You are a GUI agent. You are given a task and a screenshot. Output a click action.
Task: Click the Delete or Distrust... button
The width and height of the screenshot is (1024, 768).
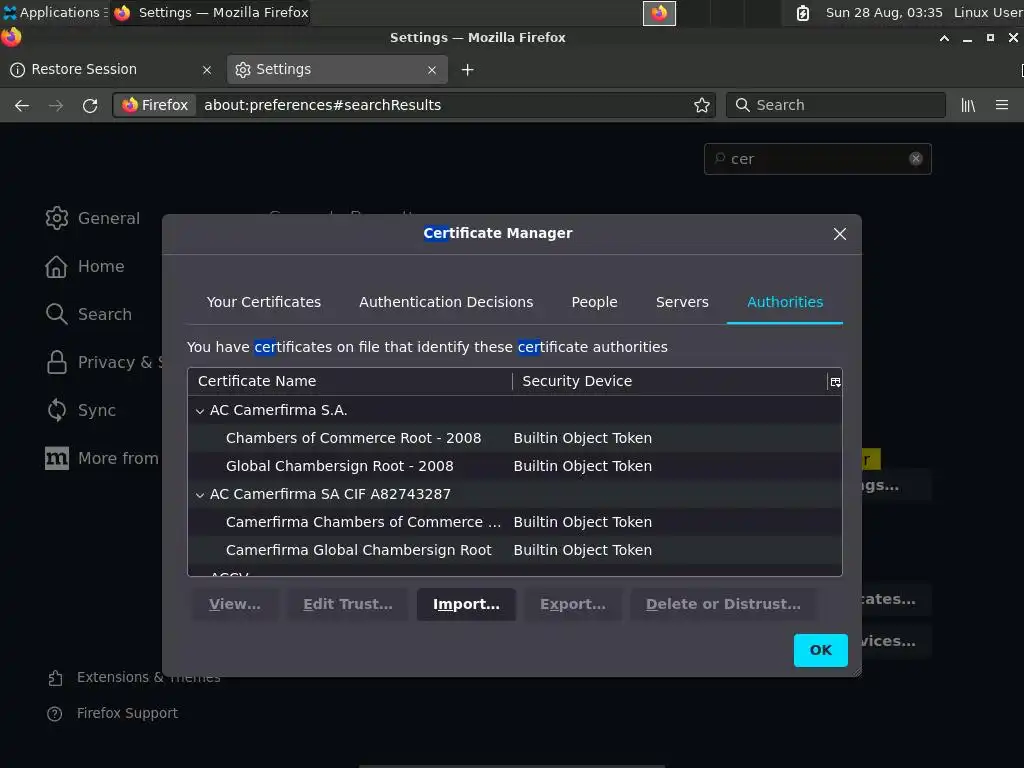(x=723, y=604)
